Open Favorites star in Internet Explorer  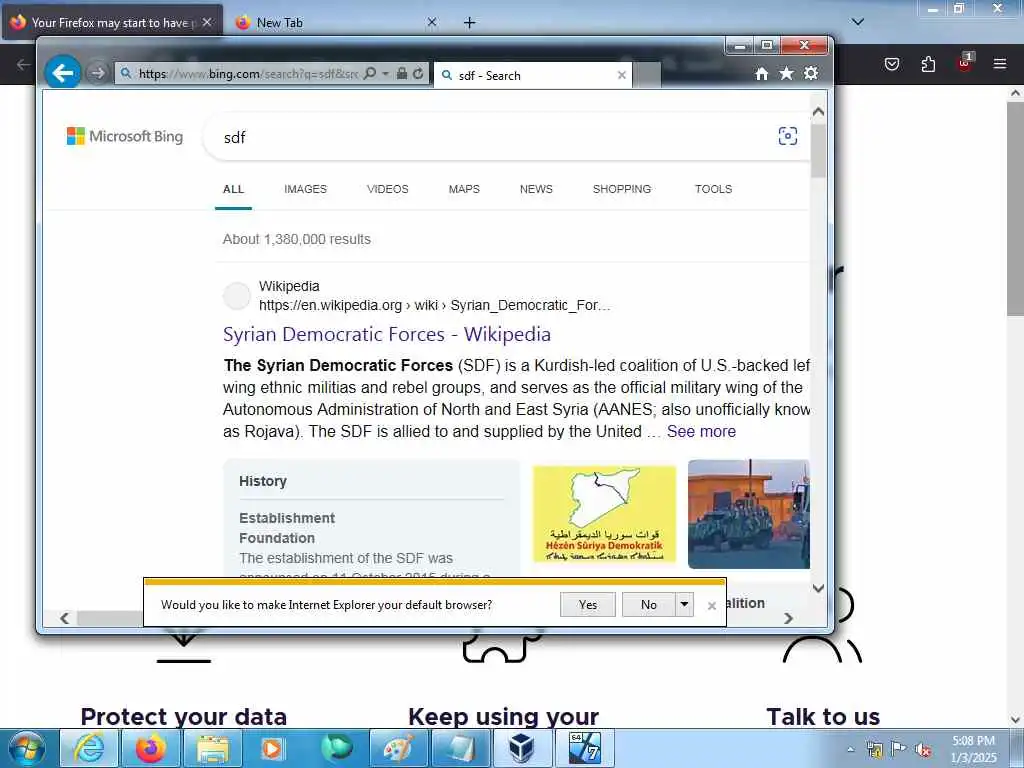tap(786, 73)
